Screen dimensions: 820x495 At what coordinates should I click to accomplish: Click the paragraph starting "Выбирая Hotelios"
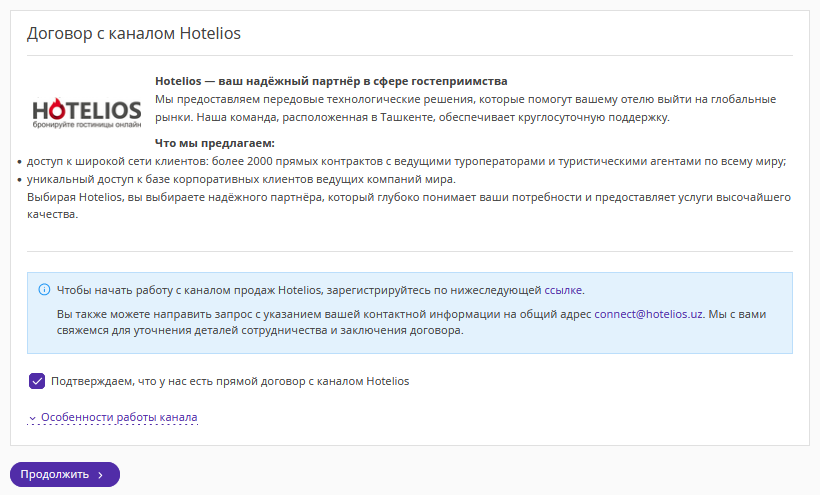click(409, 205)
